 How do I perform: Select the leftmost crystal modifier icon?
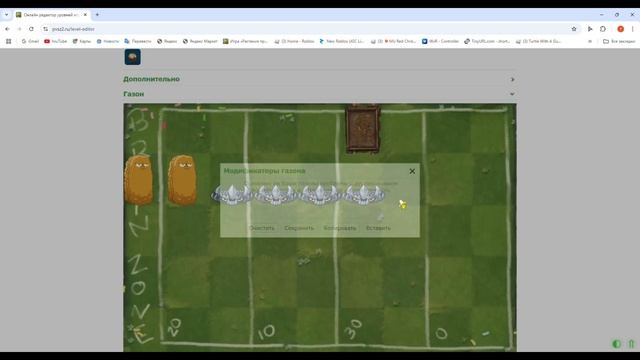click(x=232, y=194)
